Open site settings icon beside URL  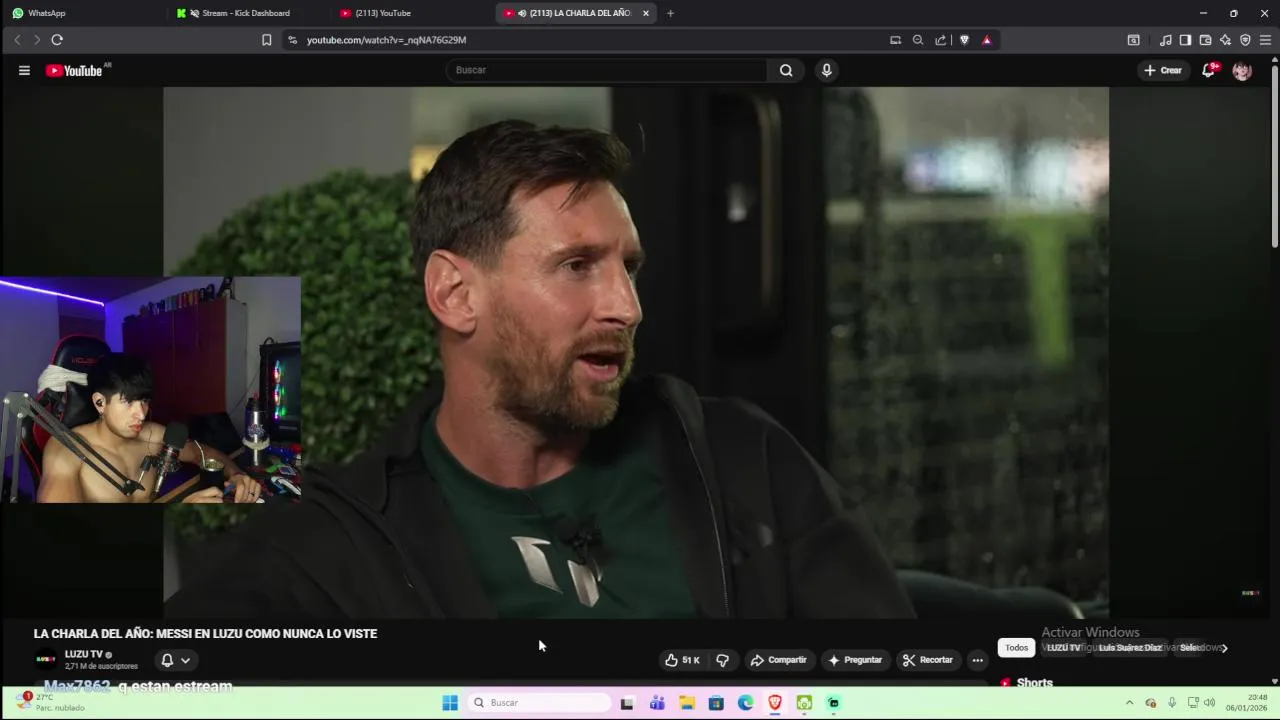click(x=292, y=40)
